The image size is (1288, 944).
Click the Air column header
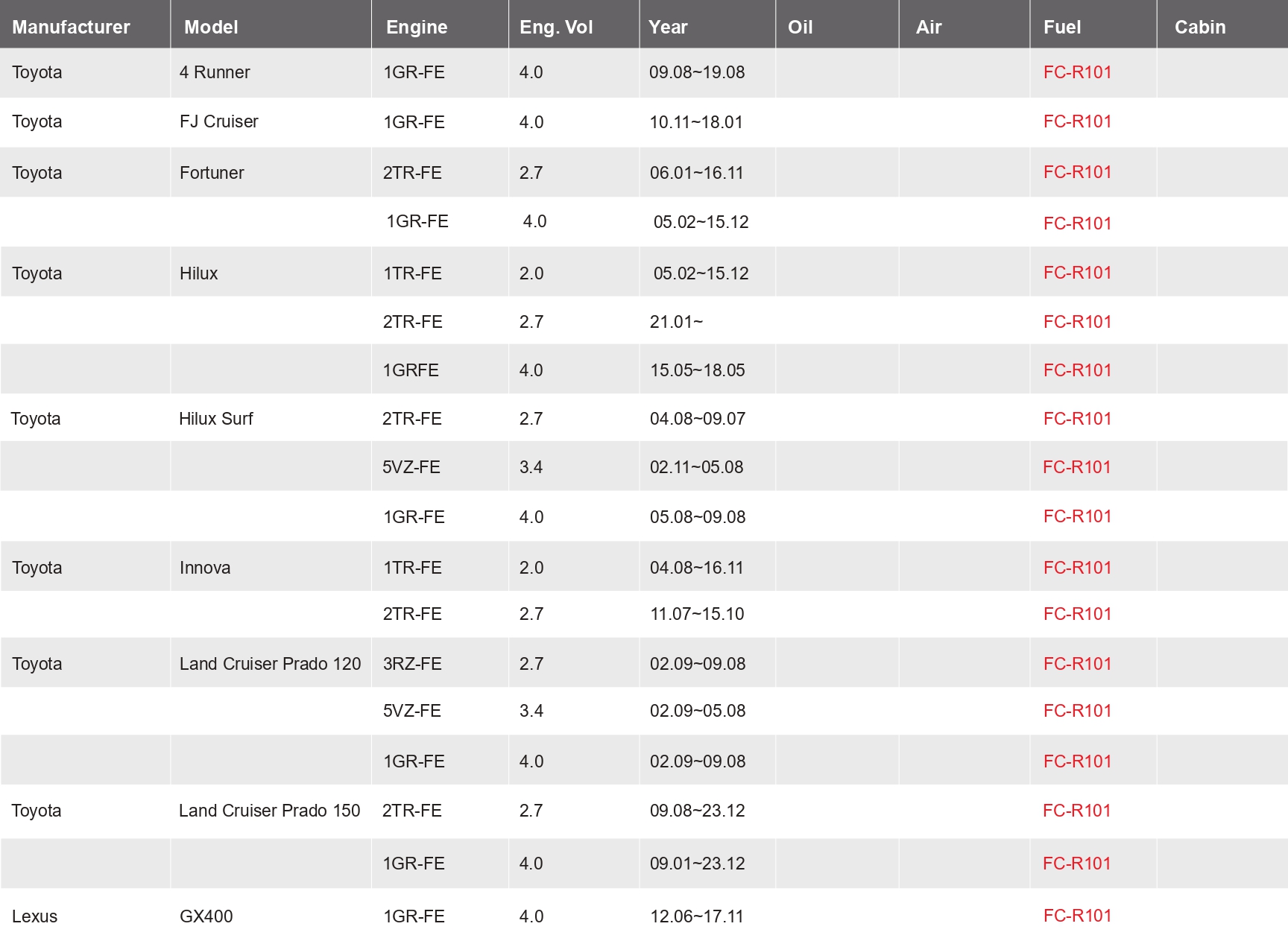coord(929,27)
